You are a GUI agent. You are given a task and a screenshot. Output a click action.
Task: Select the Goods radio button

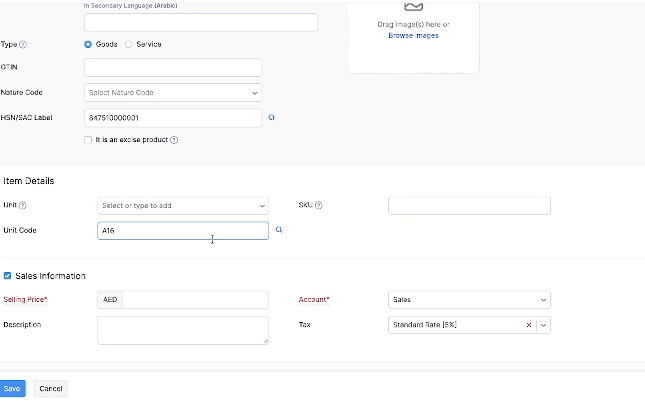coord(88,44)
